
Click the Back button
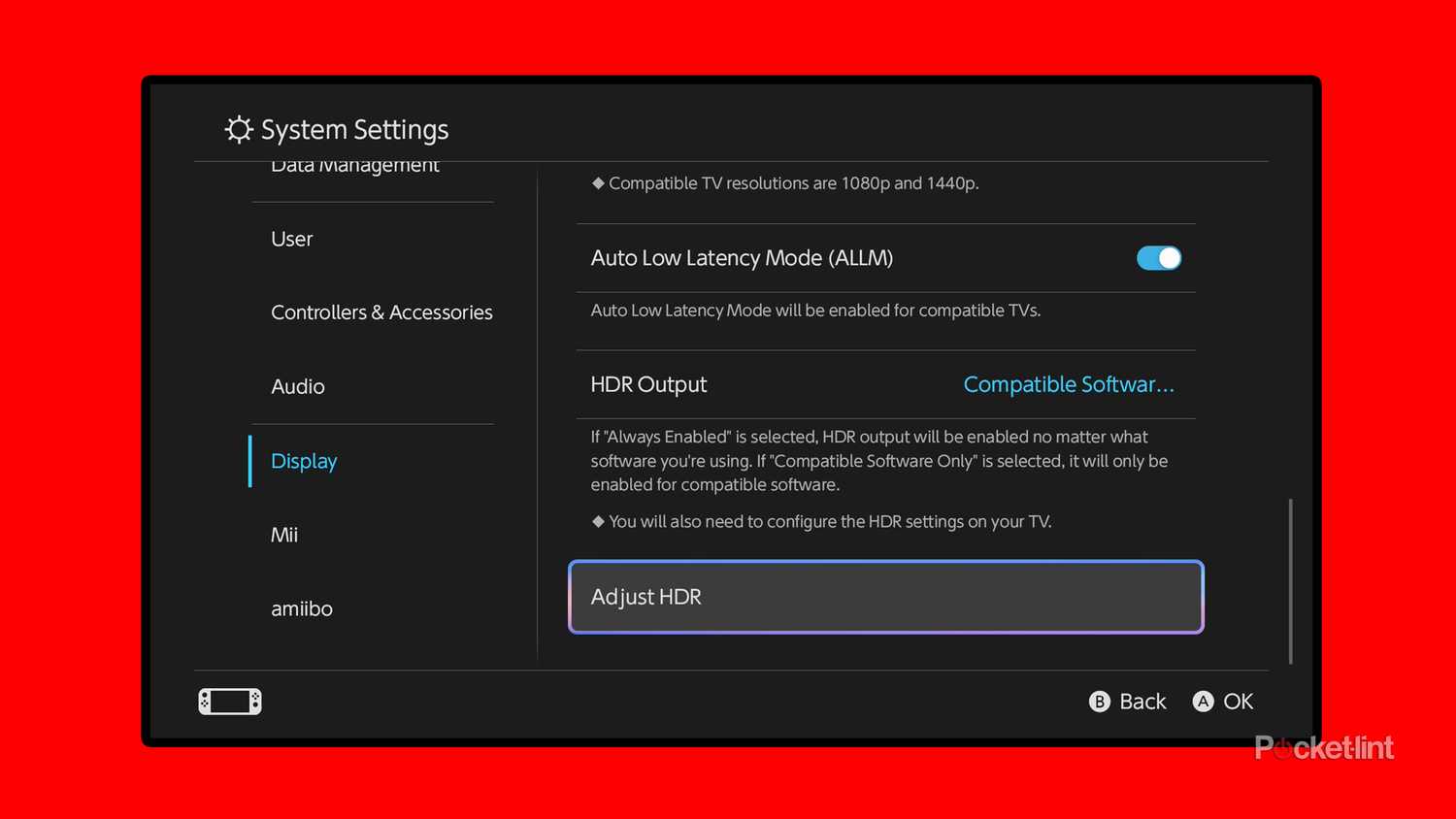1127,701
